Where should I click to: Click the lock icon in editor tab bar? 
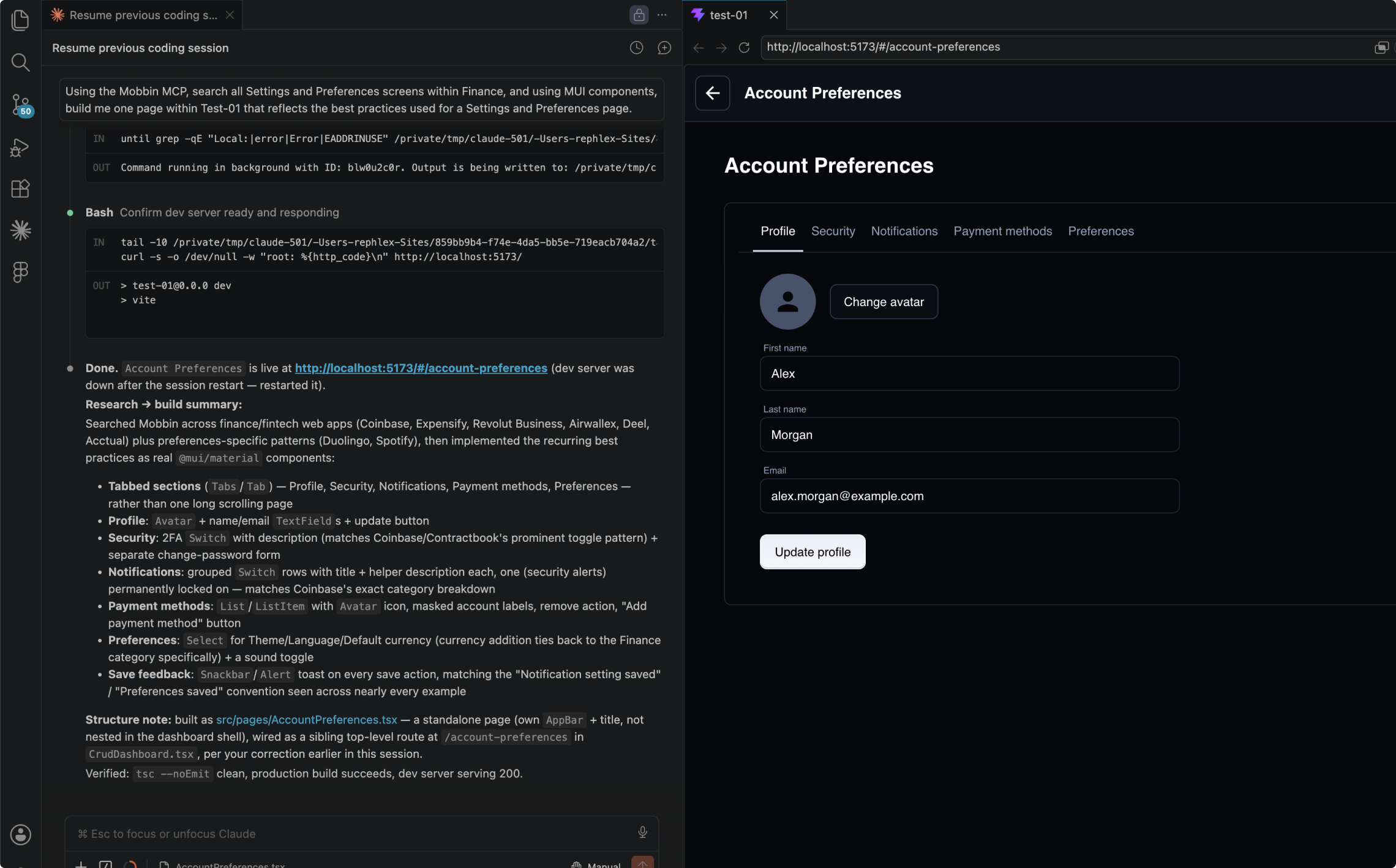pos(639,15)
